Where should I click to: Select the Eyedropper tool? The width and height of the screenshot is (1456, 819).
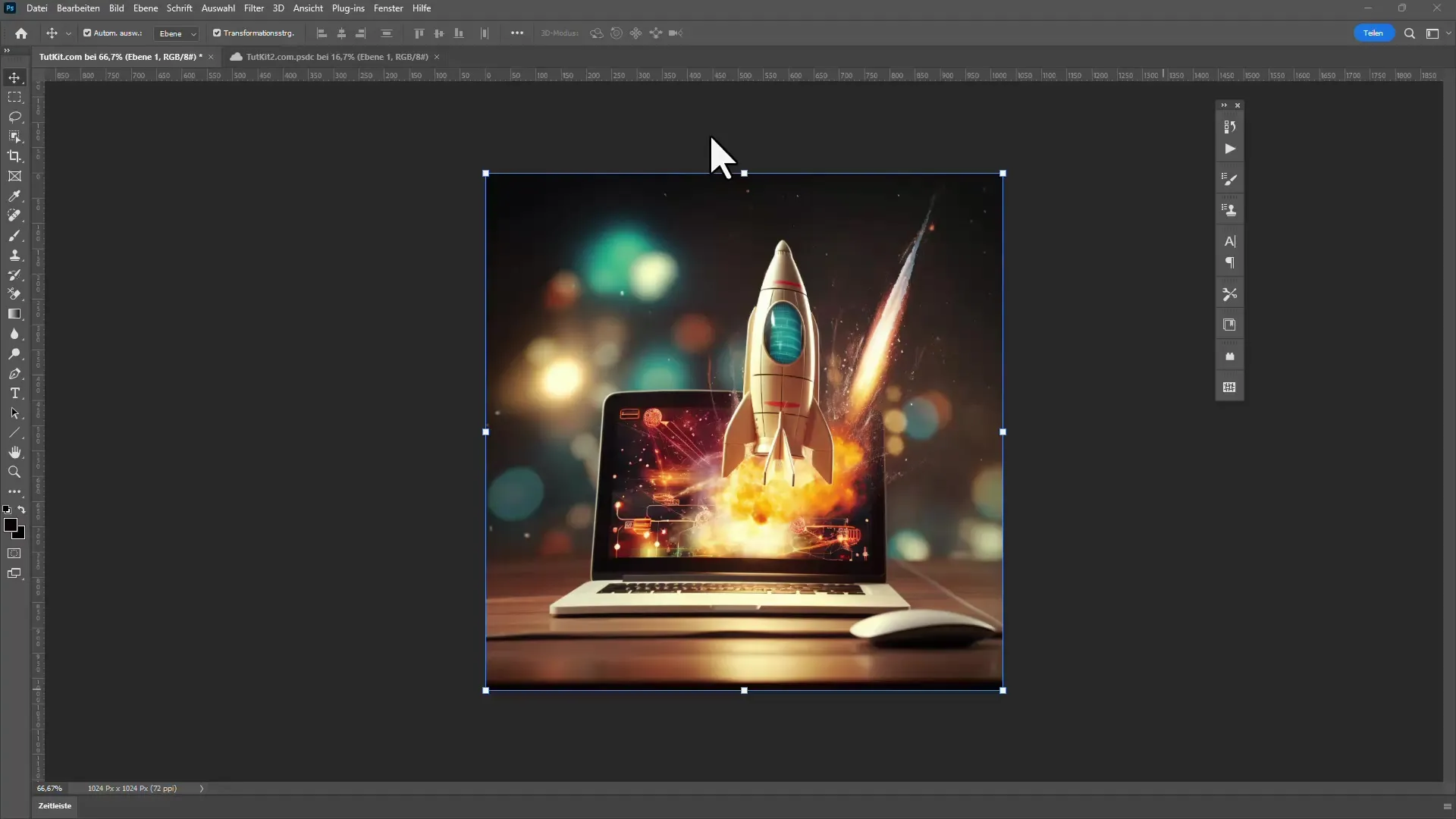[x=14, y=196]
